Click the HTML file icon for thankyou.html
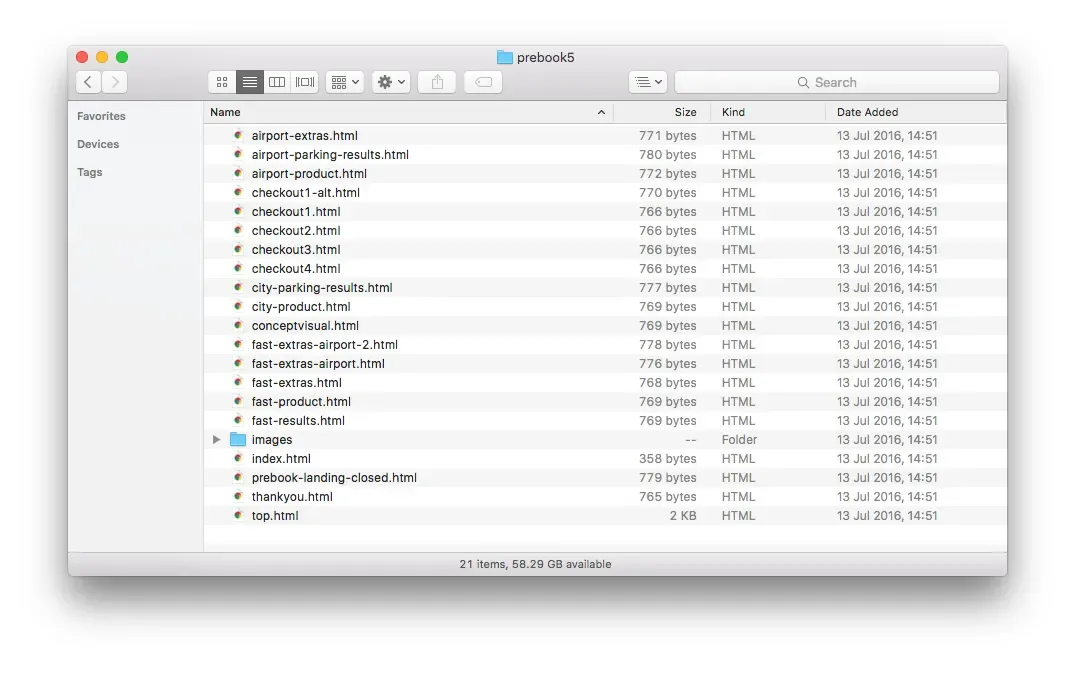 tap(238, 496)
